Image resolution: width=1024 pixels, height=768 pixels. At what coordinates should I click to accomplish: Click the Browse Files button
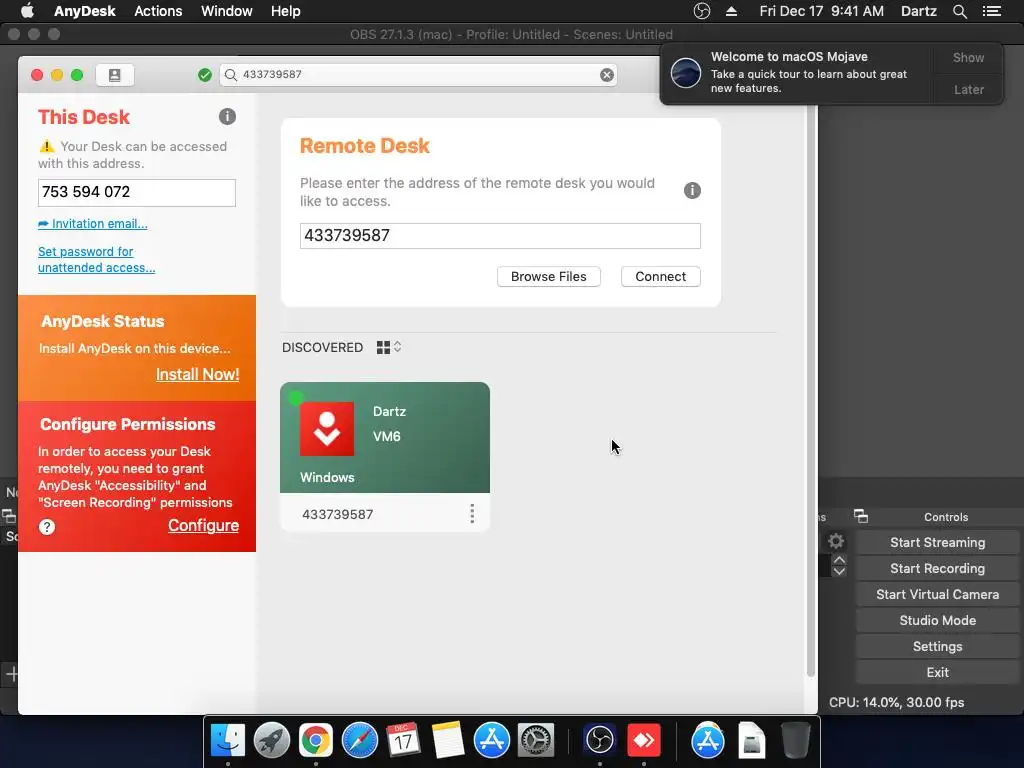pos(549,277)
